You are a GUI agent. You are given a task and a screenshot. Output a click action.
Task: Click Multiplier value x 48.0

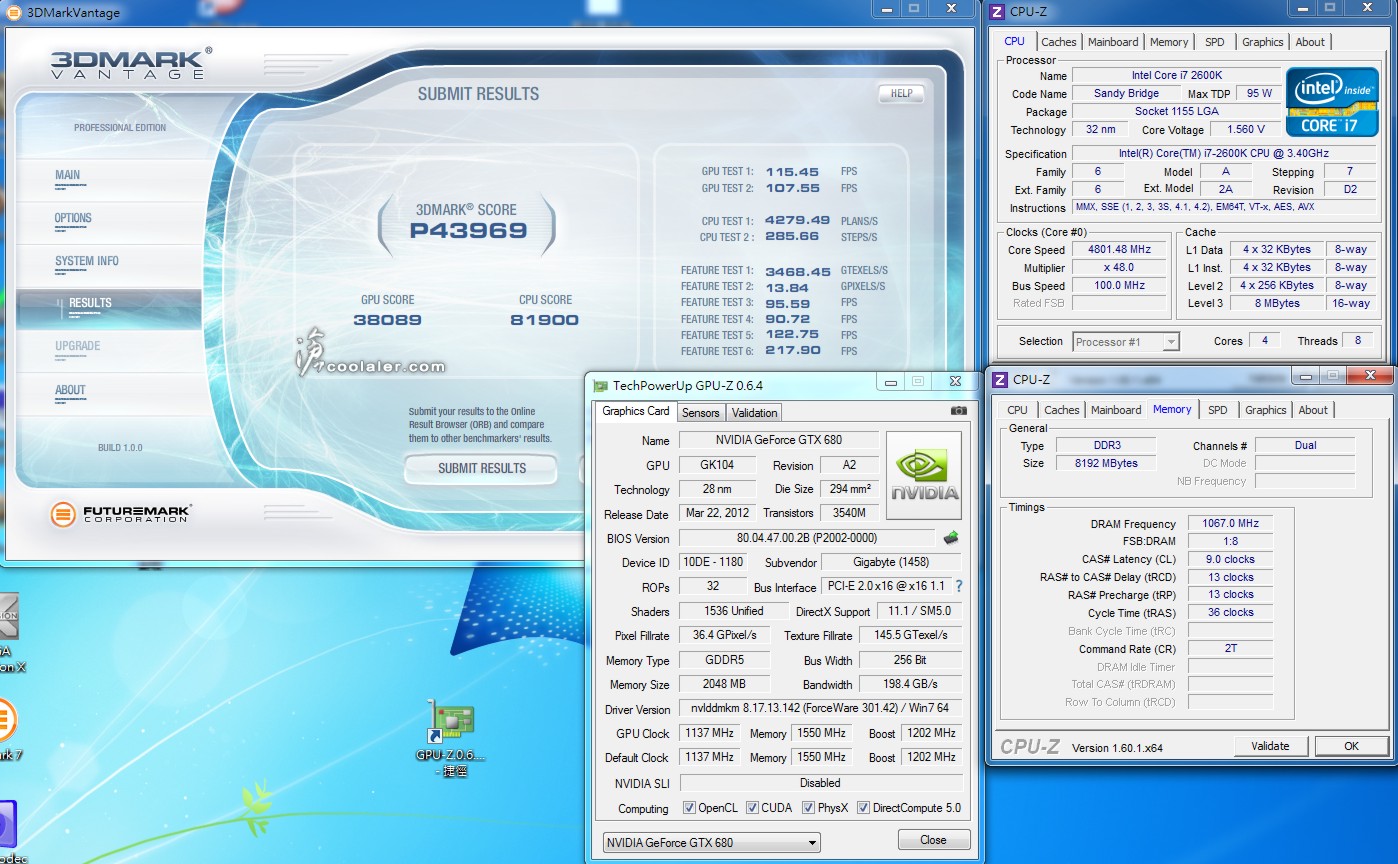coord(1120,268)
